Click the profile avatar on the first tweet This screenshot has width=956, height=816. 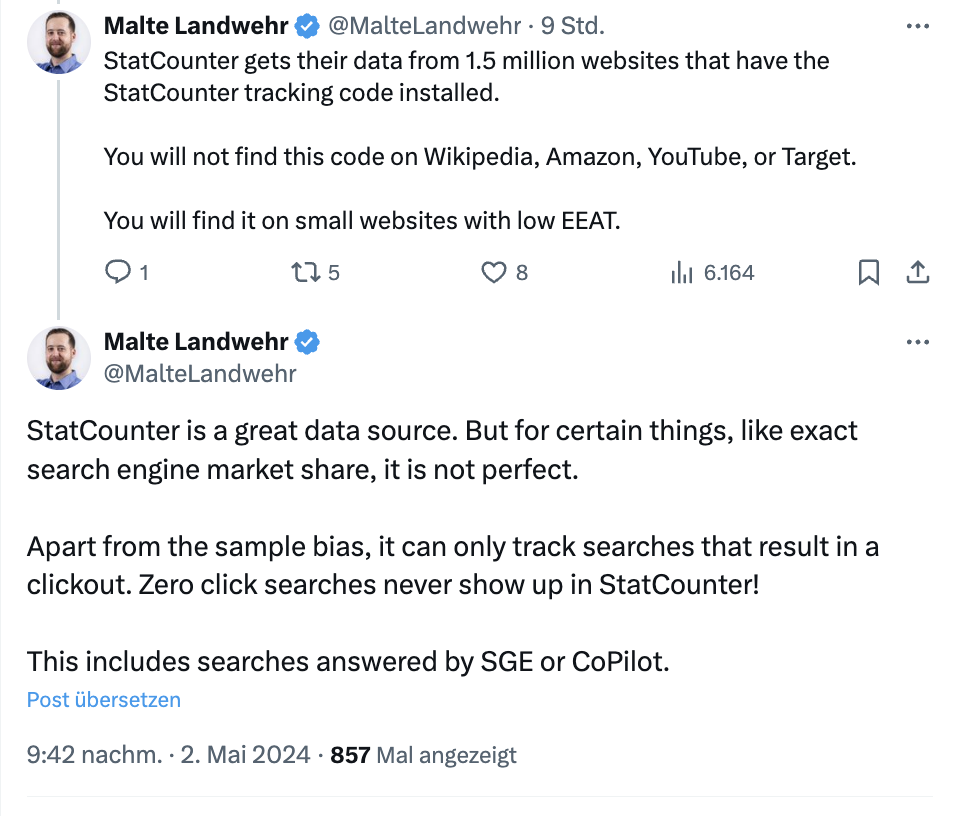coord(59,41)
